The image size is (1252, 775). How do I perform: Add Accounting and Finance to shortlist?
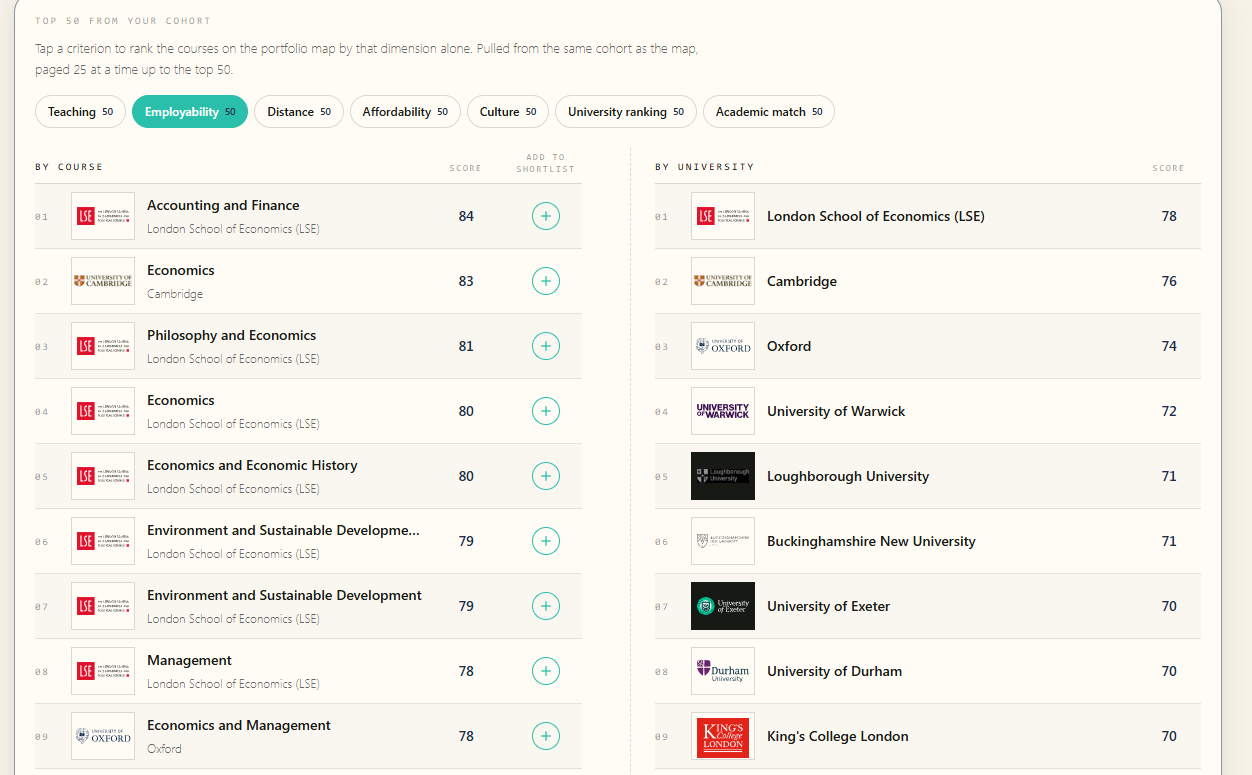coord(545,216)
